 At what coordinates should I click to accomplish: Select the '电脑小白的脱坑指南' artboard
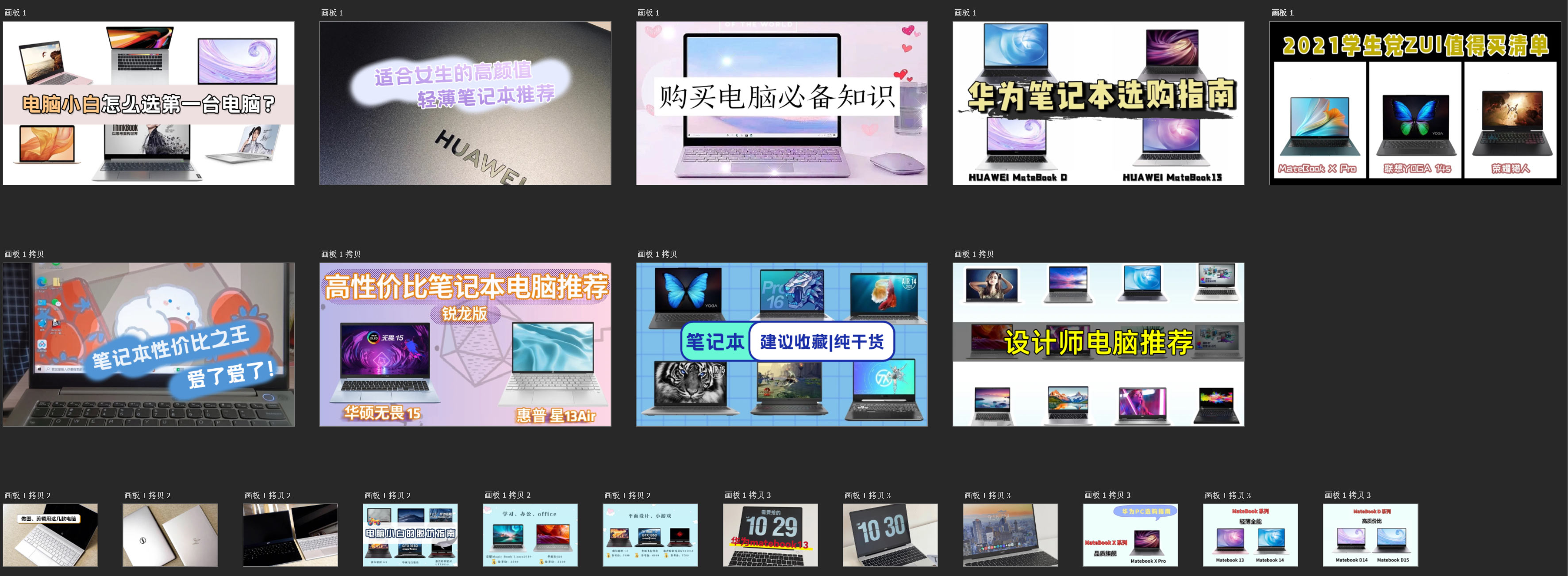click(x=410, y=534)
